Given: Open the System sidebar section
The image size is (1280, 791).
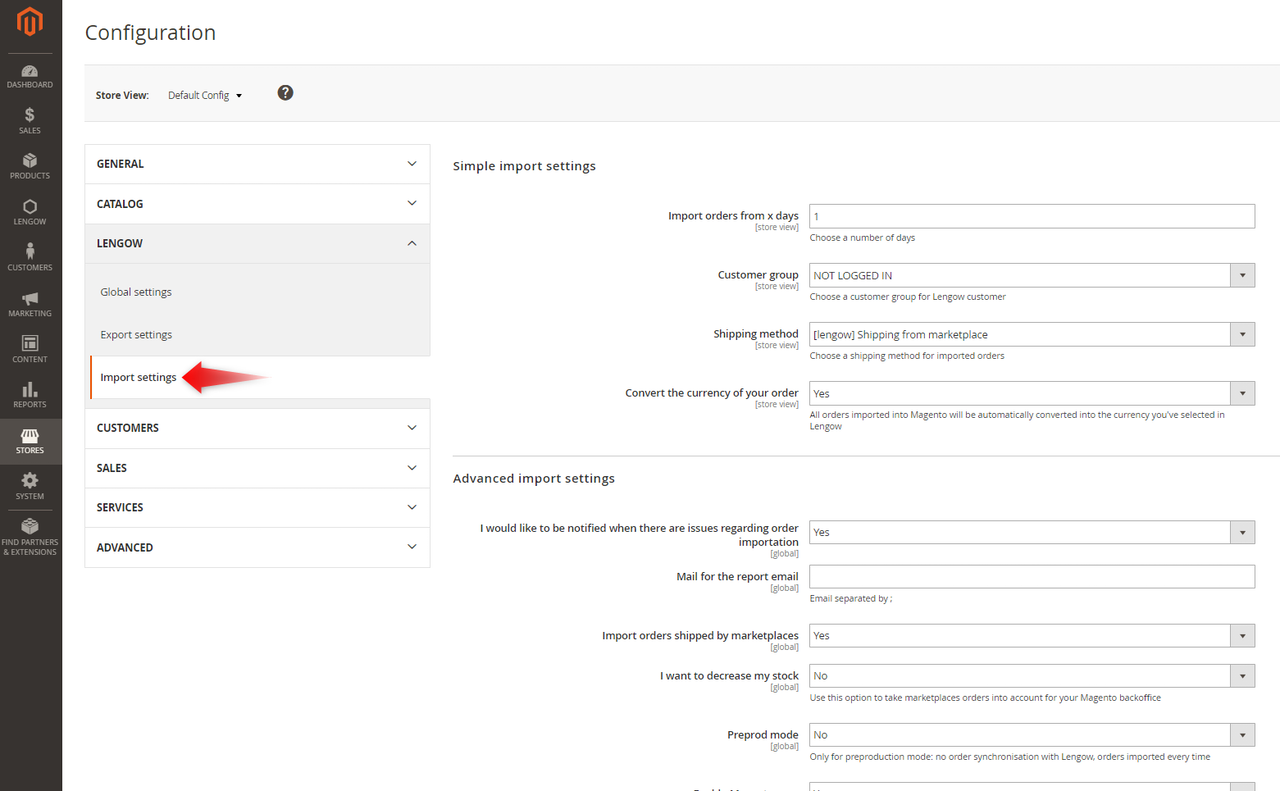Looking at the screenshot, I should tap(30, 487).
